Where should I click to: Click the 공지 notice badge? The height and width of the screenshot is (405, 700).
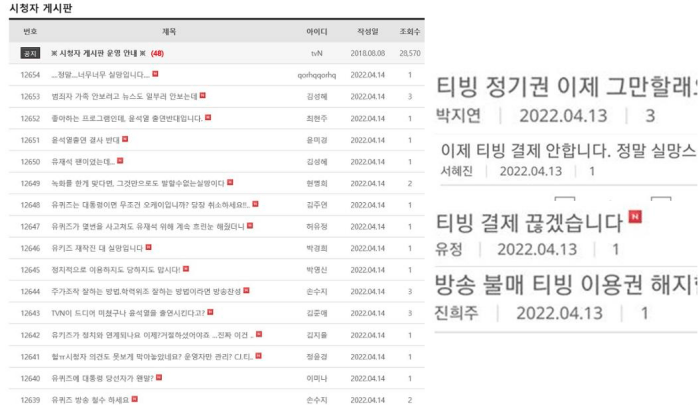pyautogui.click(x=30, y=53)
